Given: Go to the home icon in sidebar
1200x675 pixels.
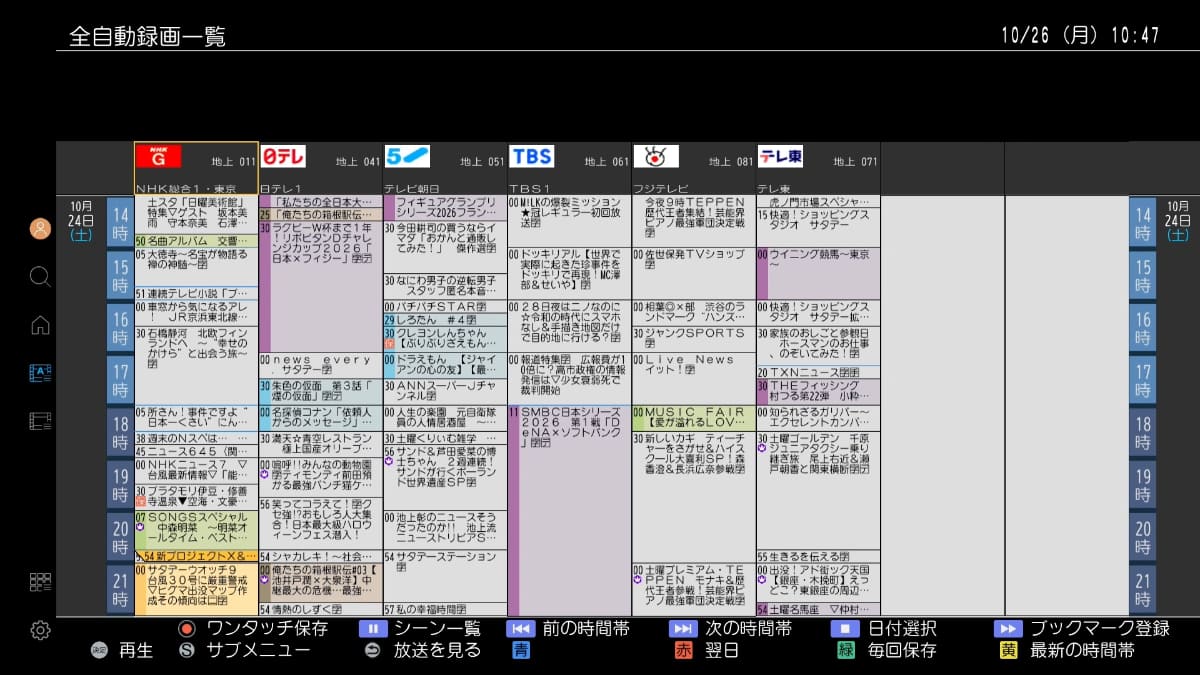Looking at the screenshot, I should [x=40, y=324].
